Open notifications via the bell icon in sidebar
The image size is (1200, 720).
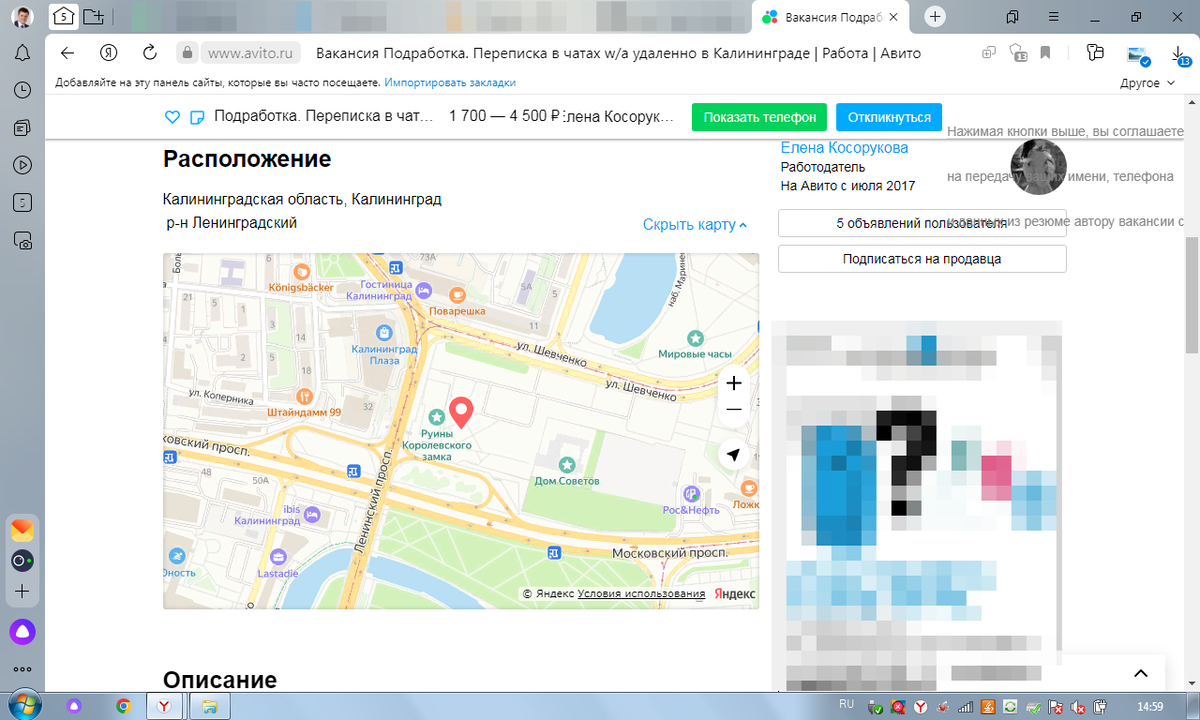click(x=22, y=53)
